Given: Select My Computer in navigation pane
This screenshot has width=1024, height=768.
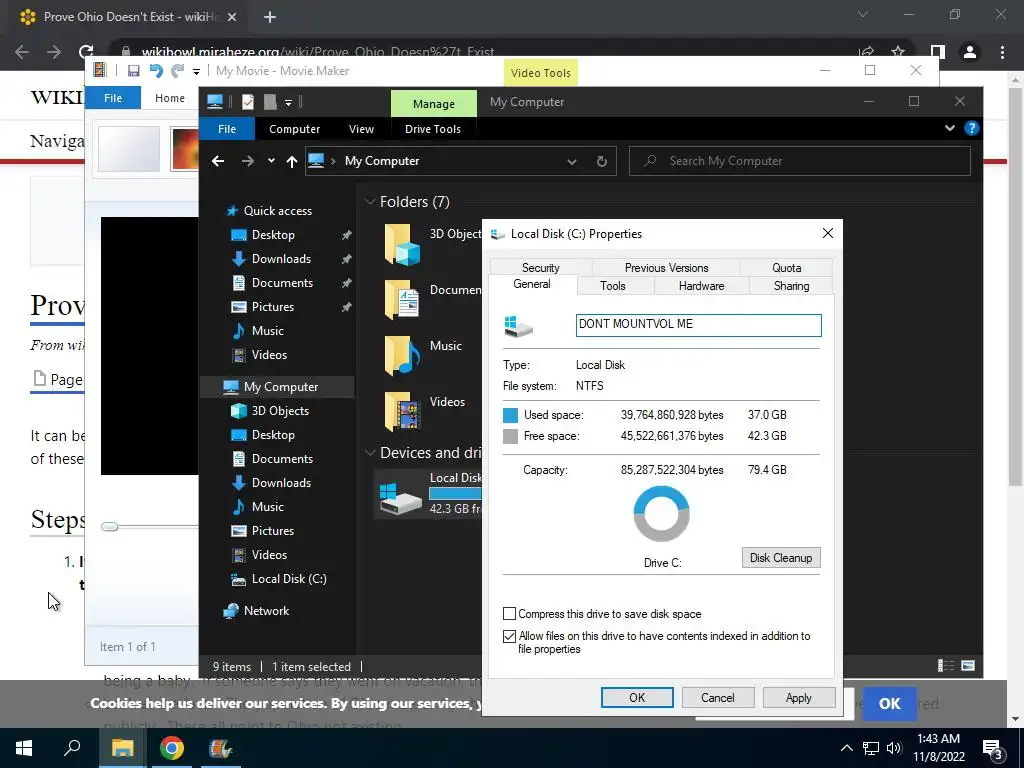Looking at the screenshot, I should pos(281,387).
